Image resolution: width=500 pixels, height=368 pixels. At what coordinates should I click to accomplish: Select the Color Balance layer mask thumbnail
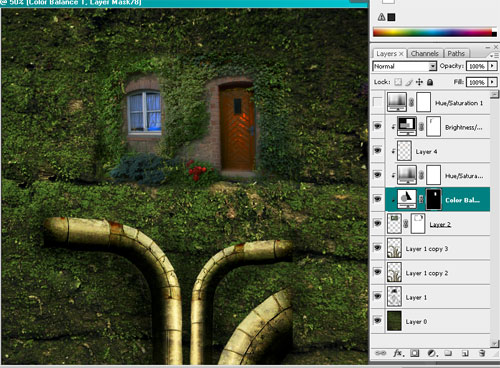pos(434,199)
